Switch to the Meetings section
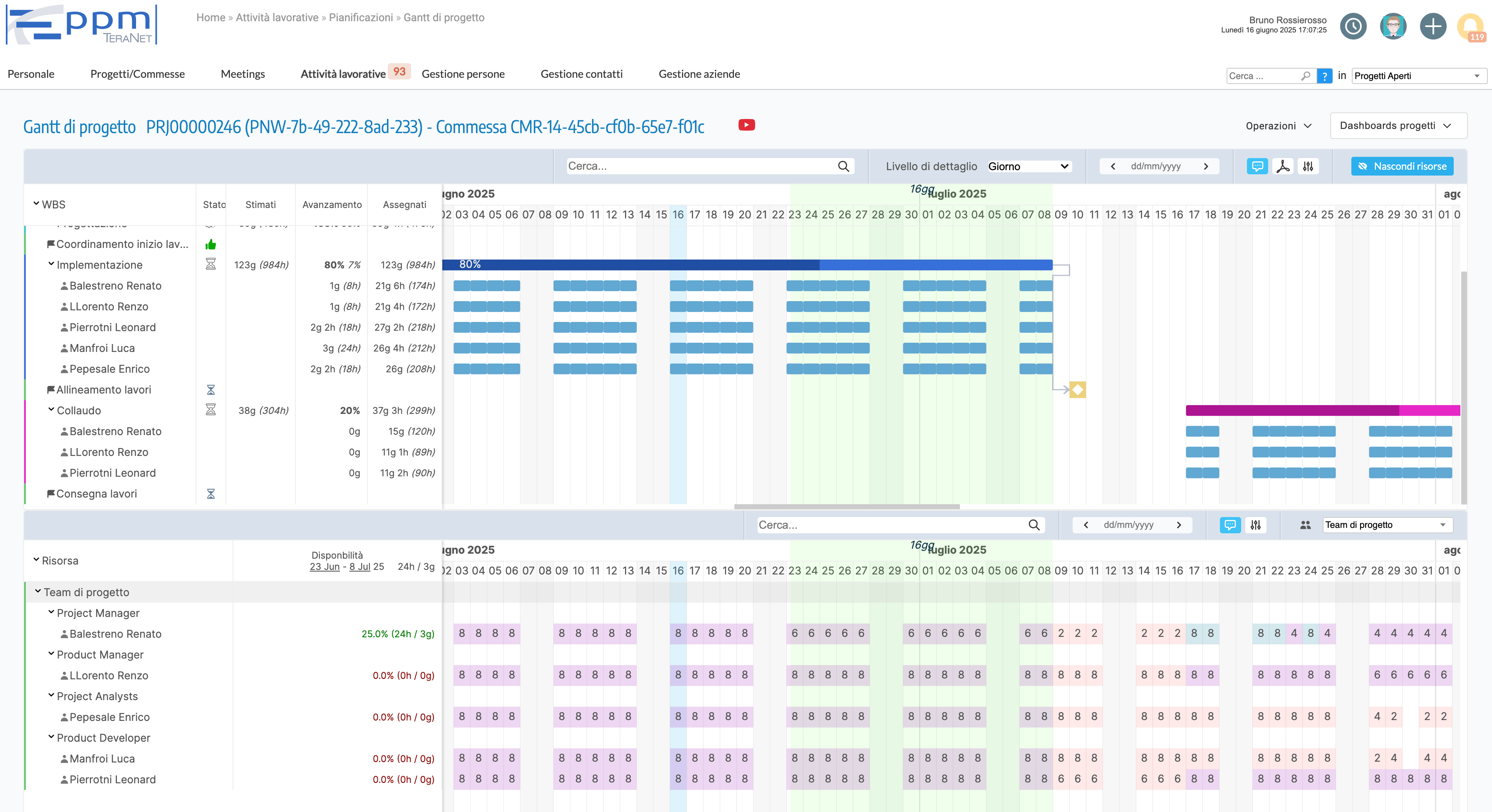Image resolution: width=1492 pixels, height=812 pixels. coord(243,74)
